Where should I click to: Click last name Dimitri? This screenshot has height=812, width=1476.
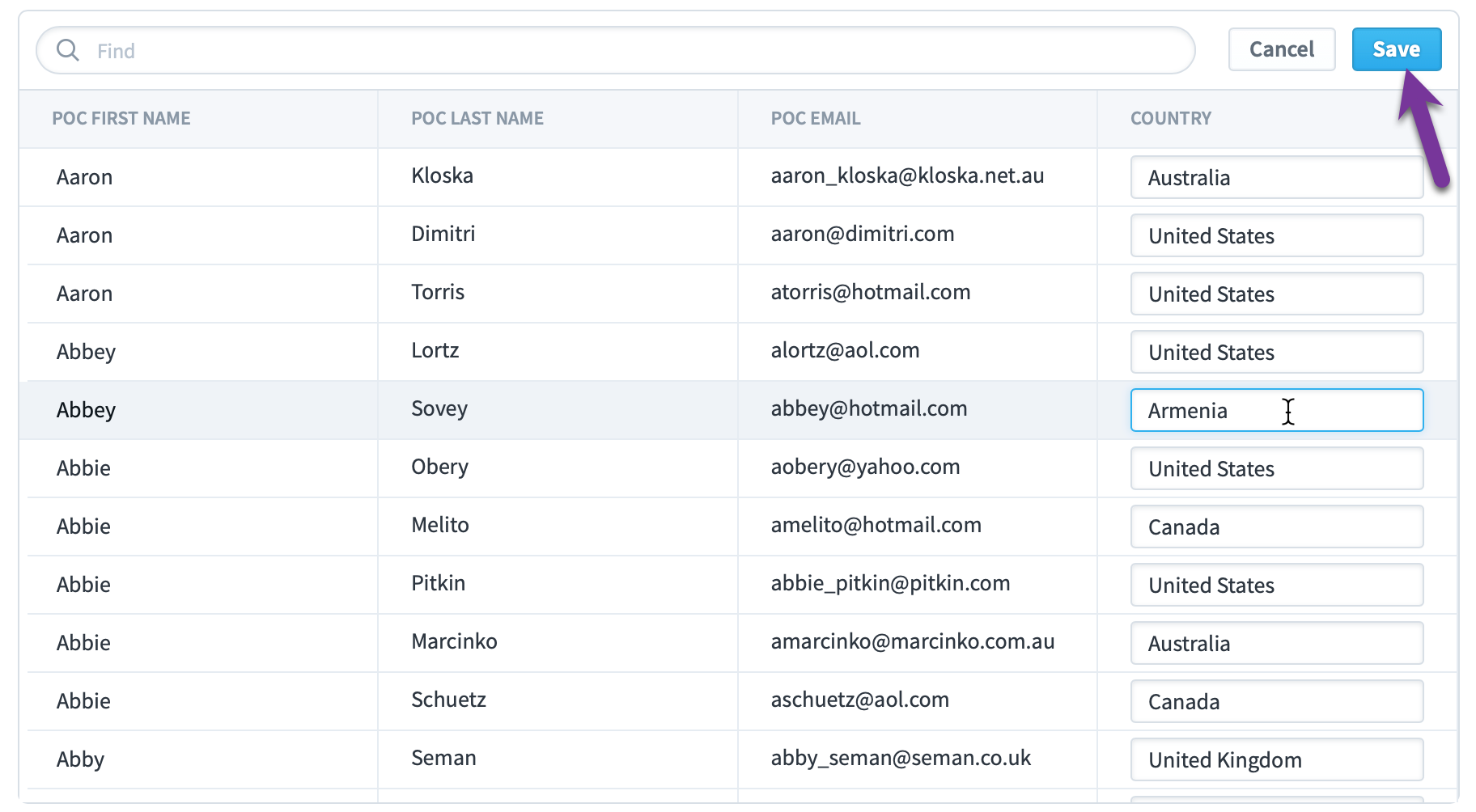click(x=443, y=234)
